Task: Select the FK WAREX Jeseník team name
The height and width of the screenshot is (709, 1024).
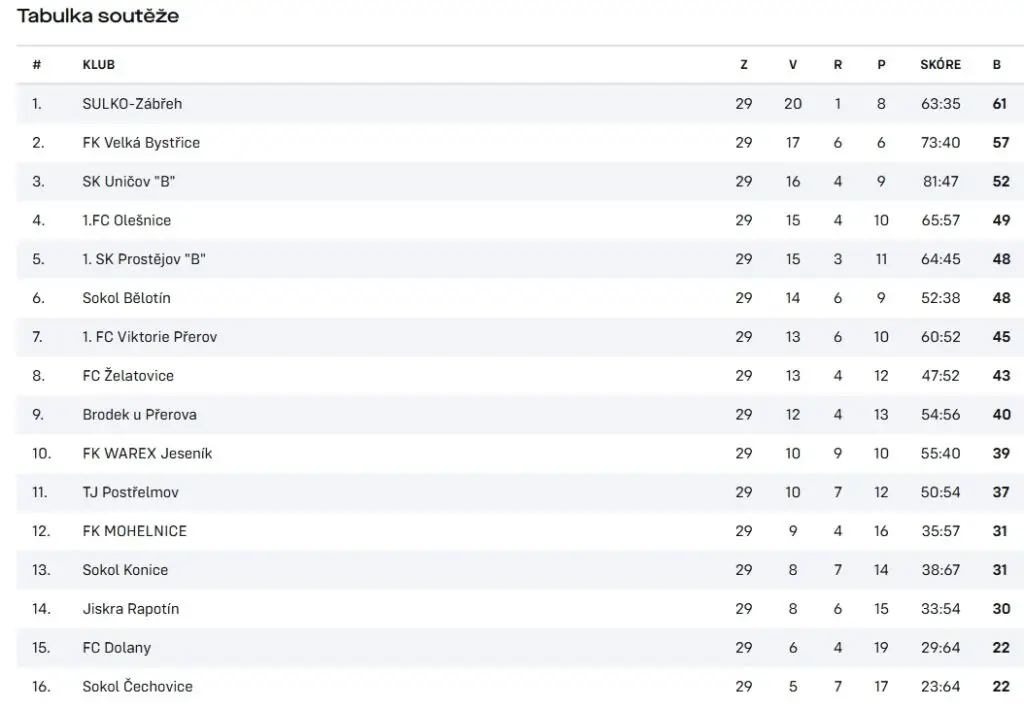Action: (x=147, y=454)
